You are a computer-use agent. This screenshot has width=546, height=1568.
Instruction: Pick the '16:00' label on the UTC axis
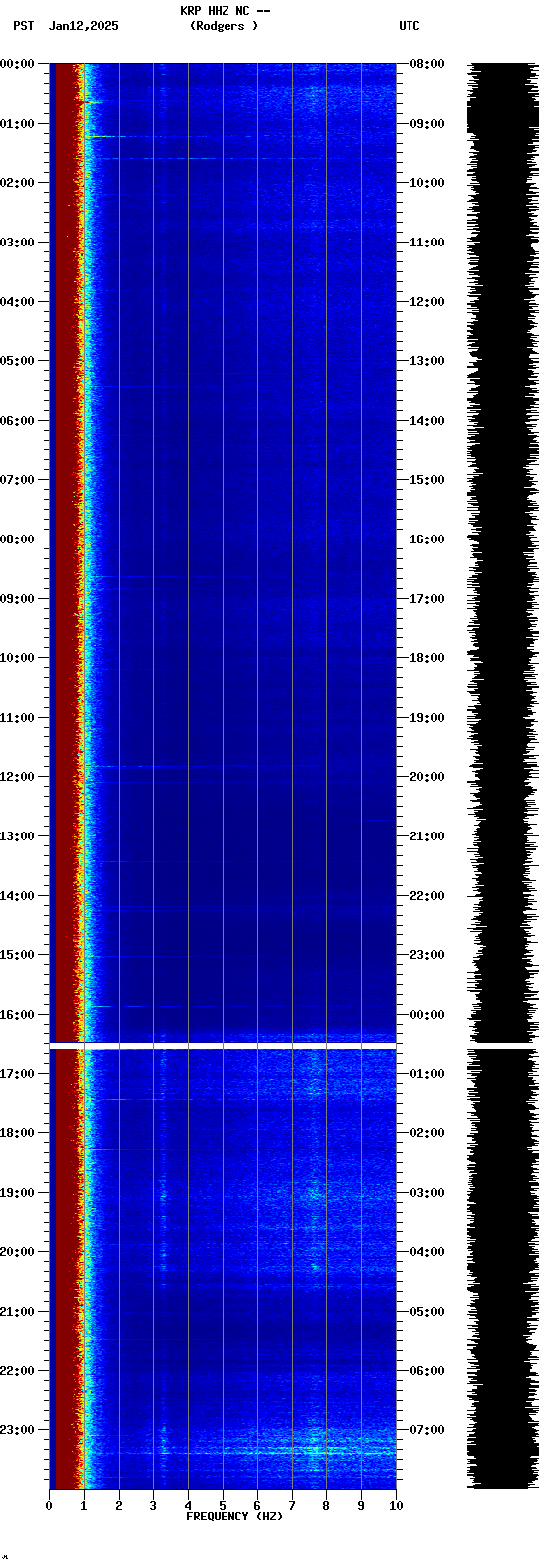tap(427, 539)
